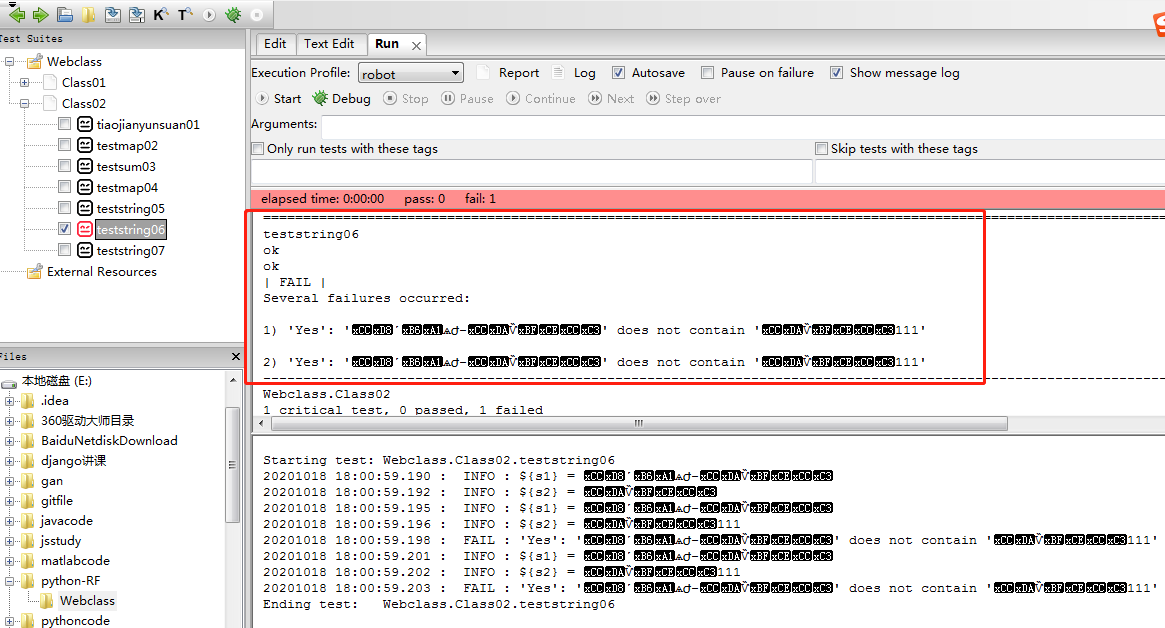Check the teststring07 test checkbox

pyautogui.click(x=65, y=249)
